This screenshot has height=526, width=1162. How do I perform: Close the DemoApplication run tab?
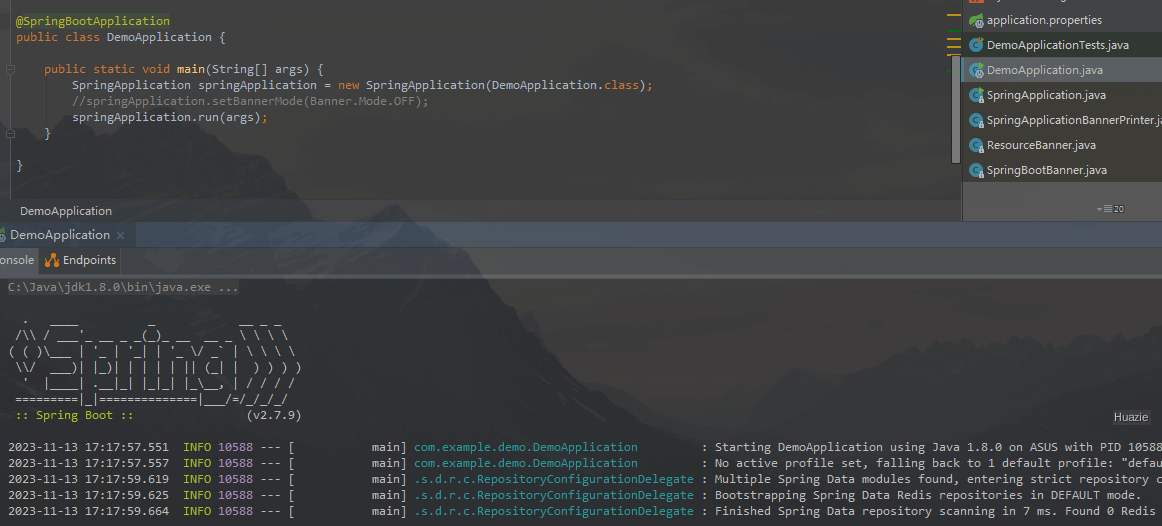click(121, 236)
